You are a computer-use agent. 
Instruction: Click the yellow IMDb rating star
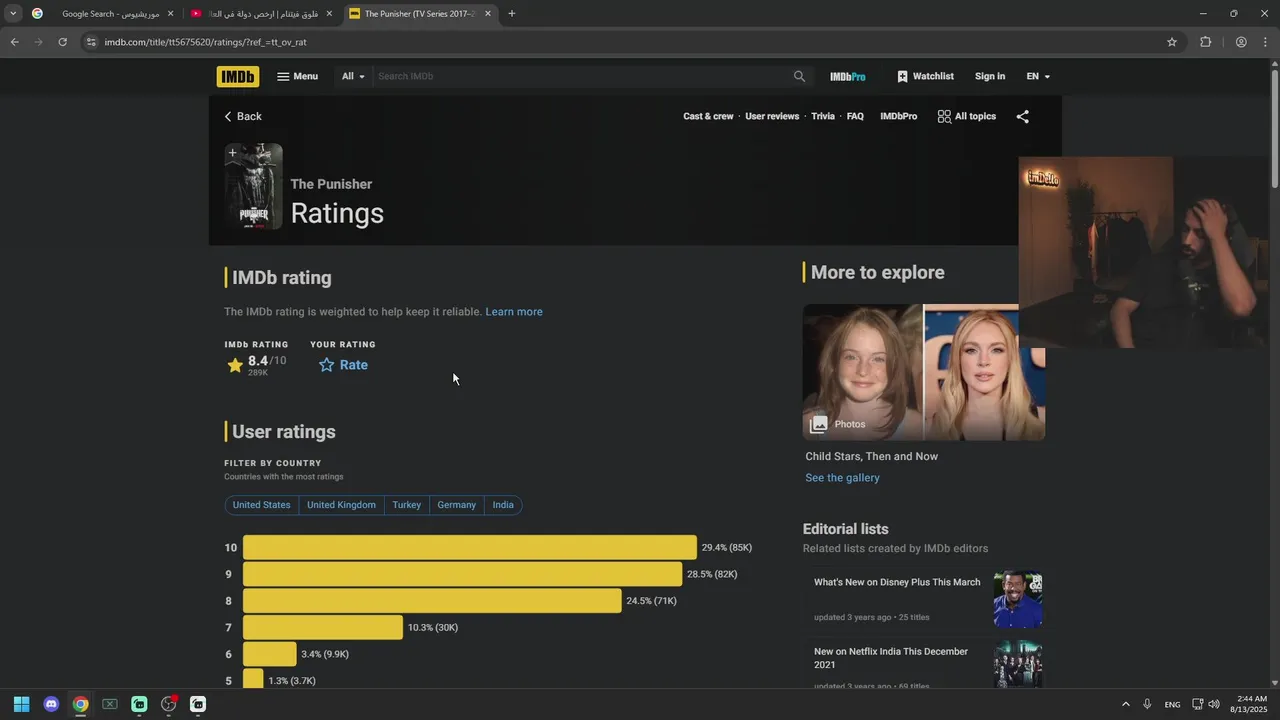click(235, 366)
